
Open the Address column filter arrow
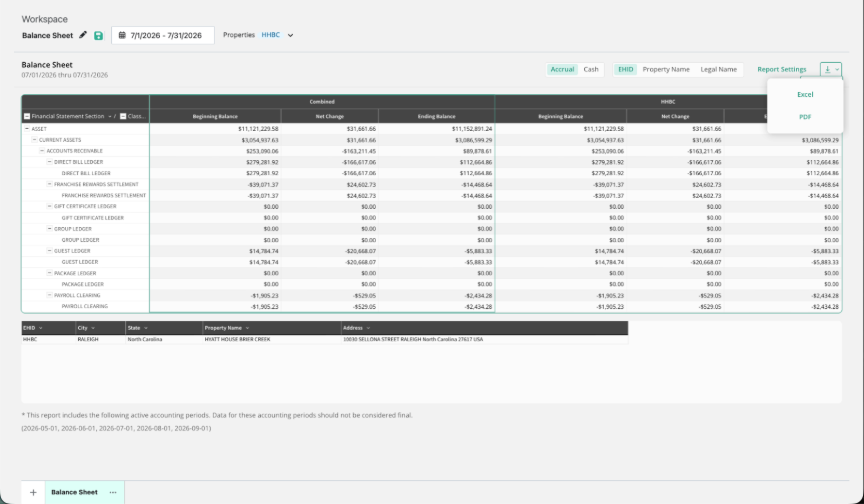pos(368,328)
